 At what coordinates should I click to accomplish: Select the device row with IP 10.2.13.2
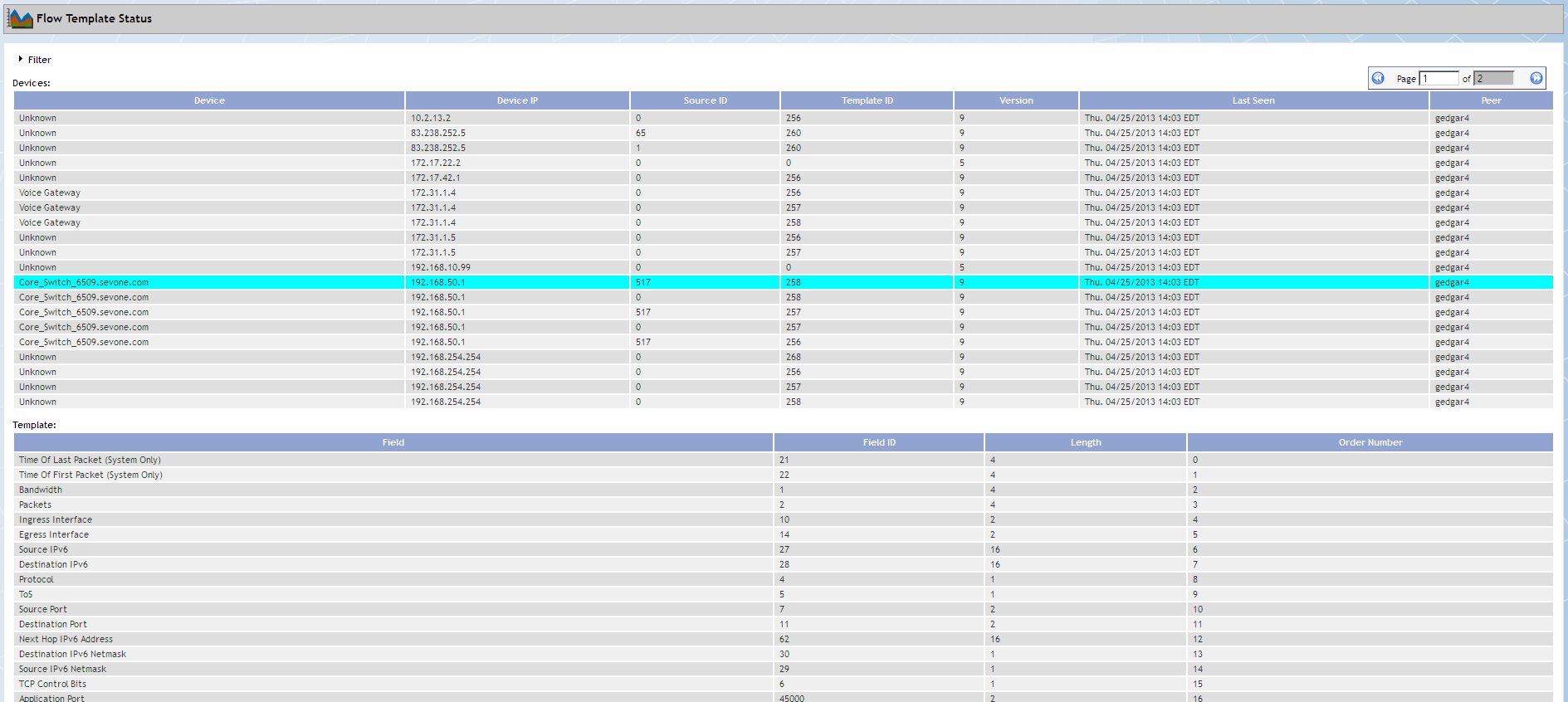(784, 118)
